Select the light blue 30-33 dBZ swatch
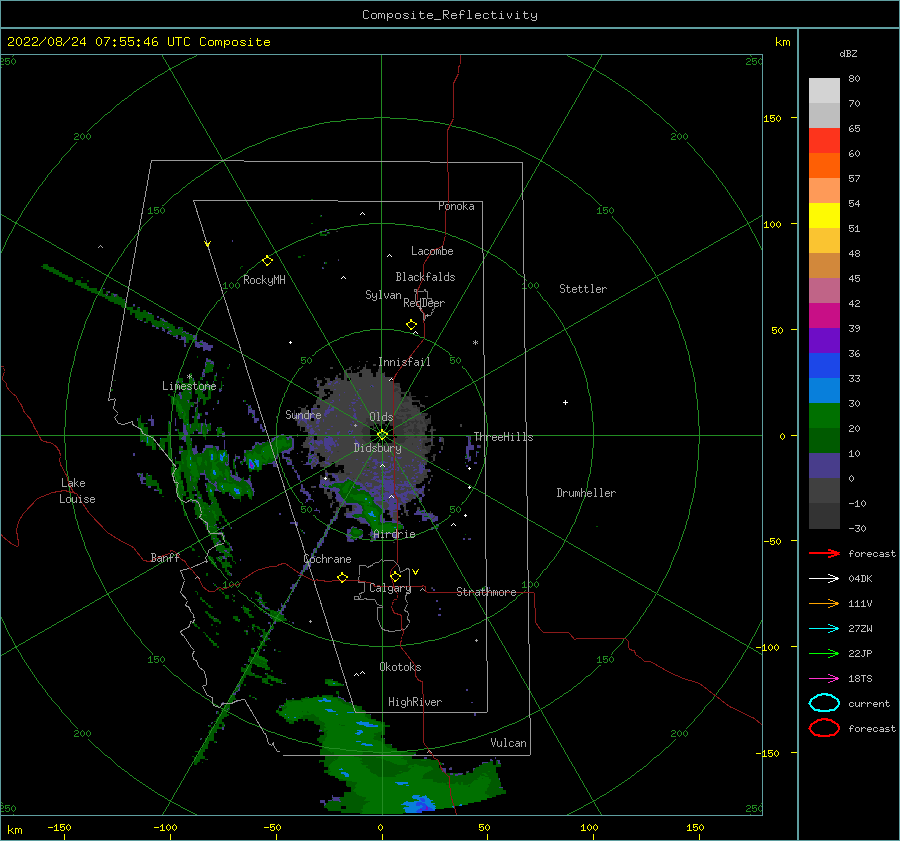The image size is (900, 841). (x=824, y=391)
